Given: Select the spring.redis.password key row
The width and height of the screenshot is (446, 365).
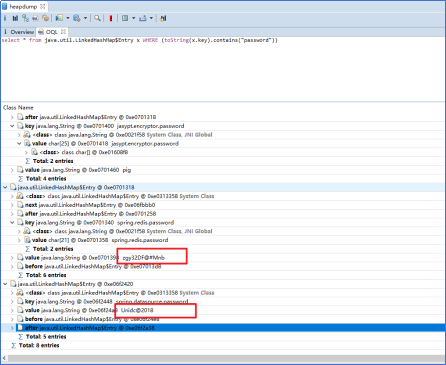Looking at the screenshot, I should [223, 223].
